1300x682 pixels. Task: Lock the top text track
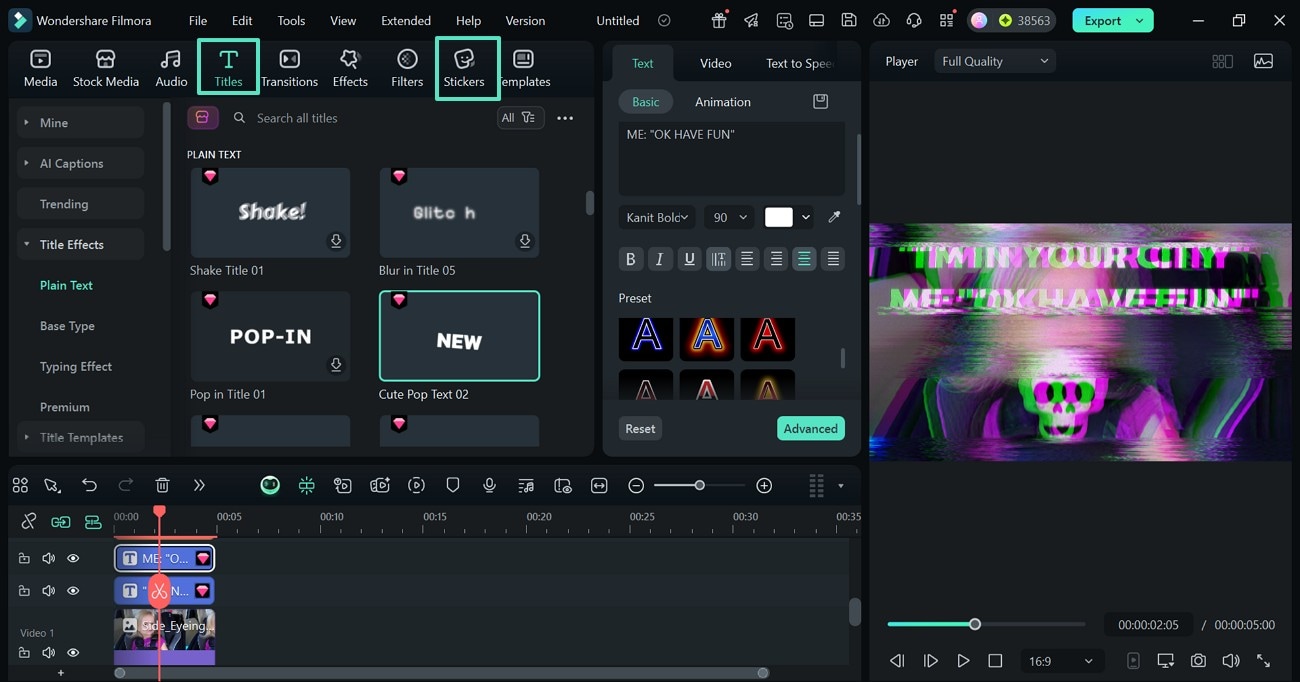[24, 558]
